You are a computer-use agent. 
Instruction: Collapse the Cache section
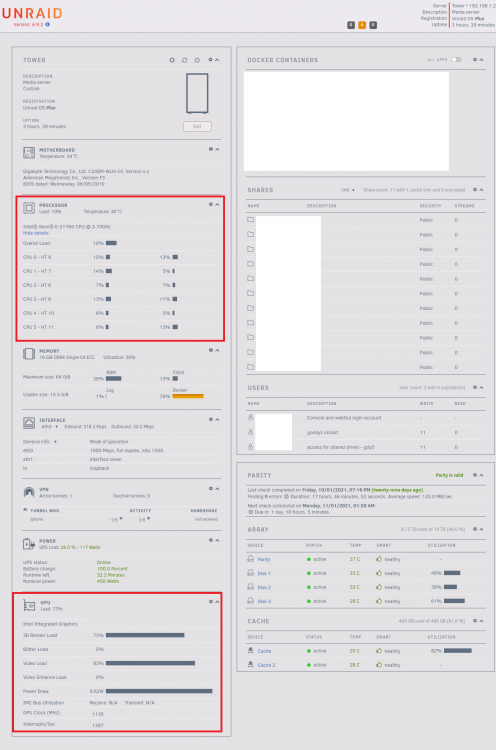click(482, 621)
